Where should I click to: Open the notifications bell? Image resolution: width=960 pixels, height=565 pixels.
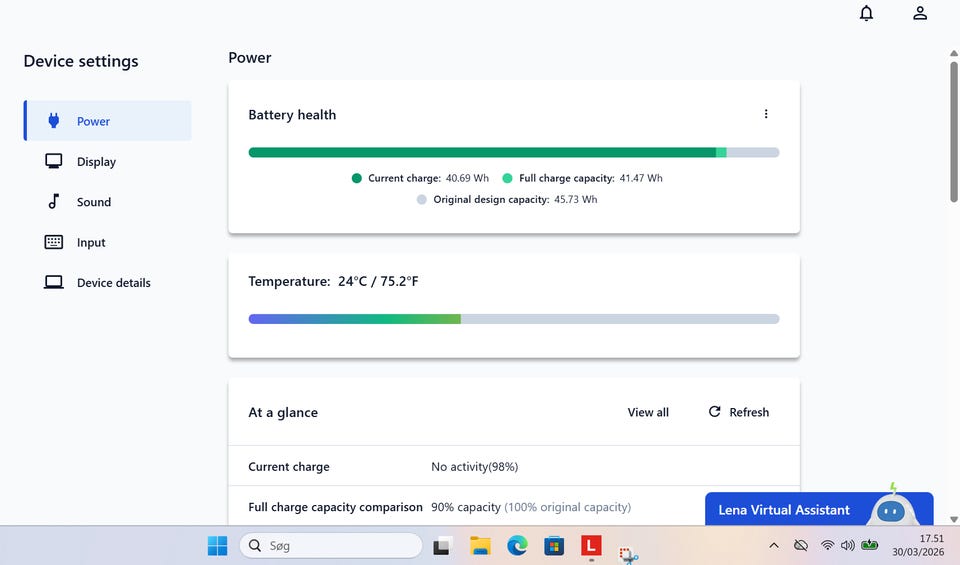[x=866, y=13]
